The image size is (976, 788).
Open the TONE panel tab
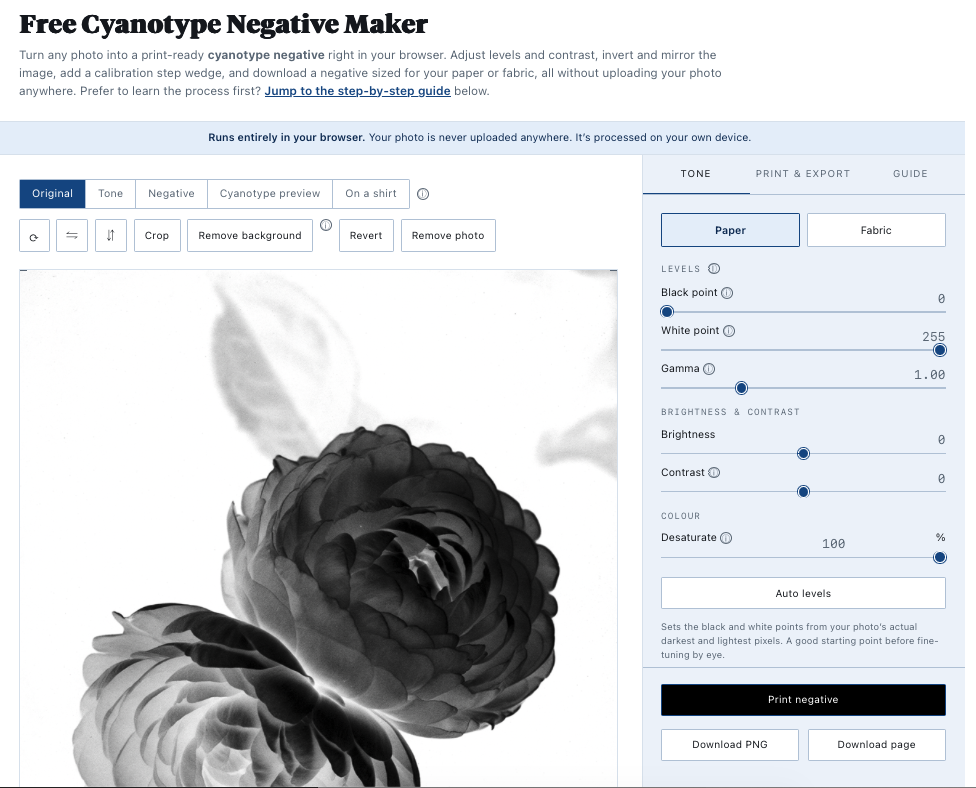(x=696, y=174)
